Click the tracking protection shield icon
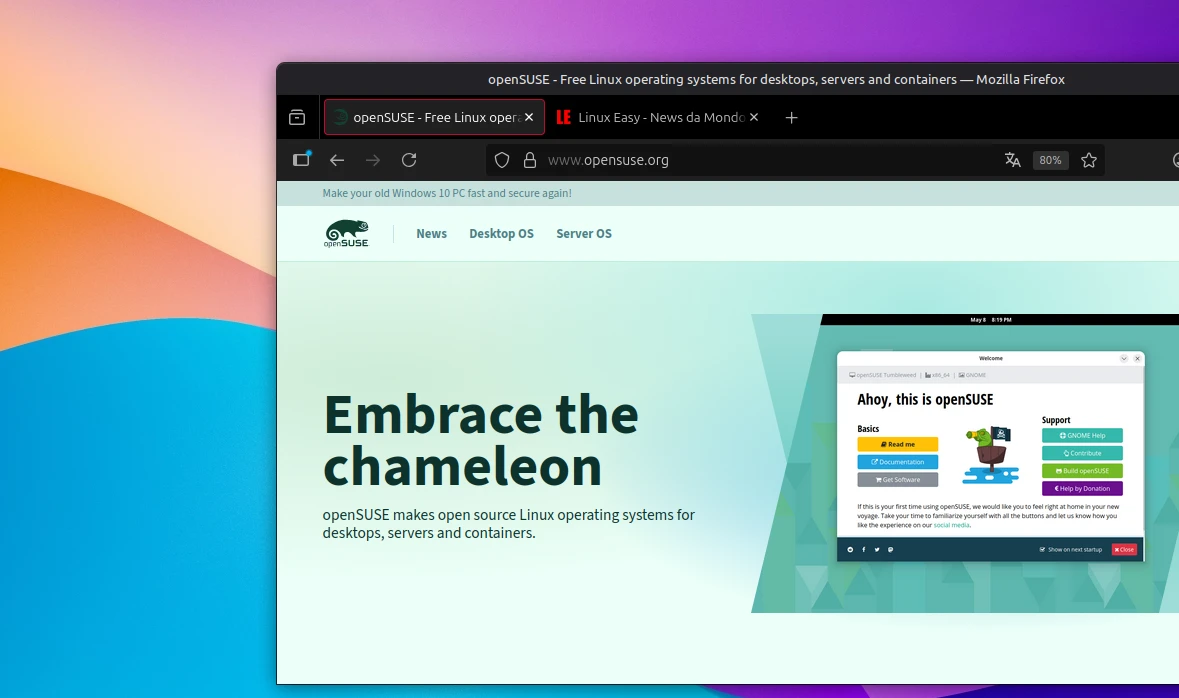This screenshot has height=698, width=1179. click(x=501, y=160)
